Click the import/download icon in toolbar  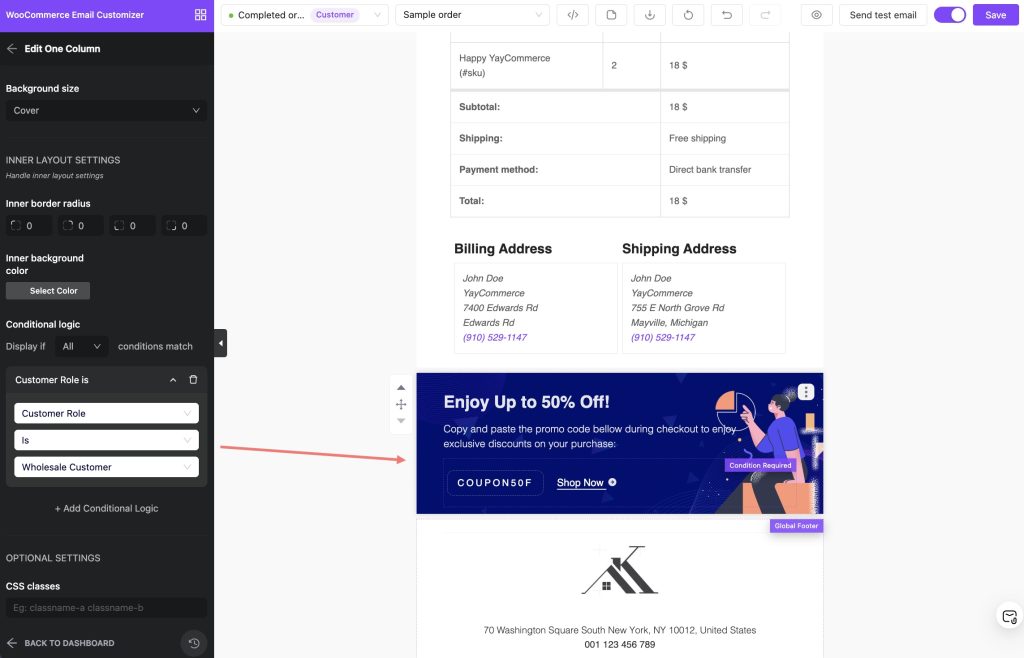coord(649,15)
